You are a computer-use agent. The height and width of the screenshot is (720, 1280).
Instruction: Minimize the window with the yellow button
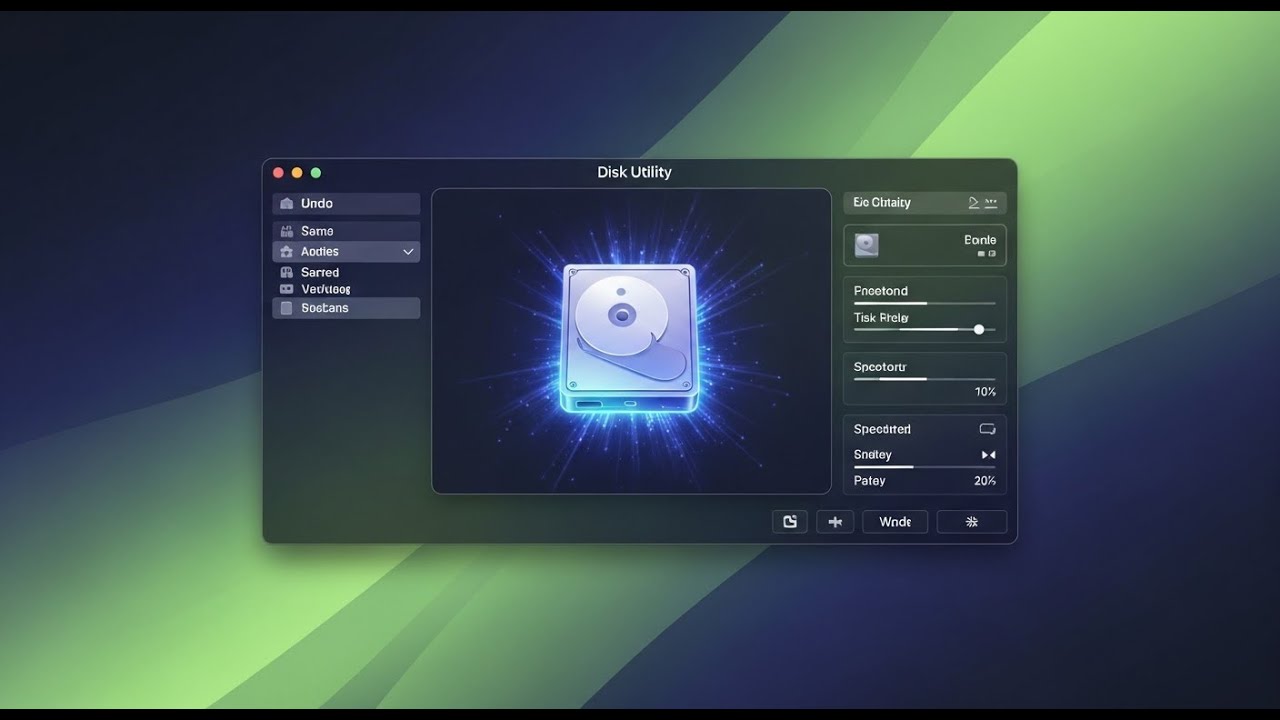point(297,173)
